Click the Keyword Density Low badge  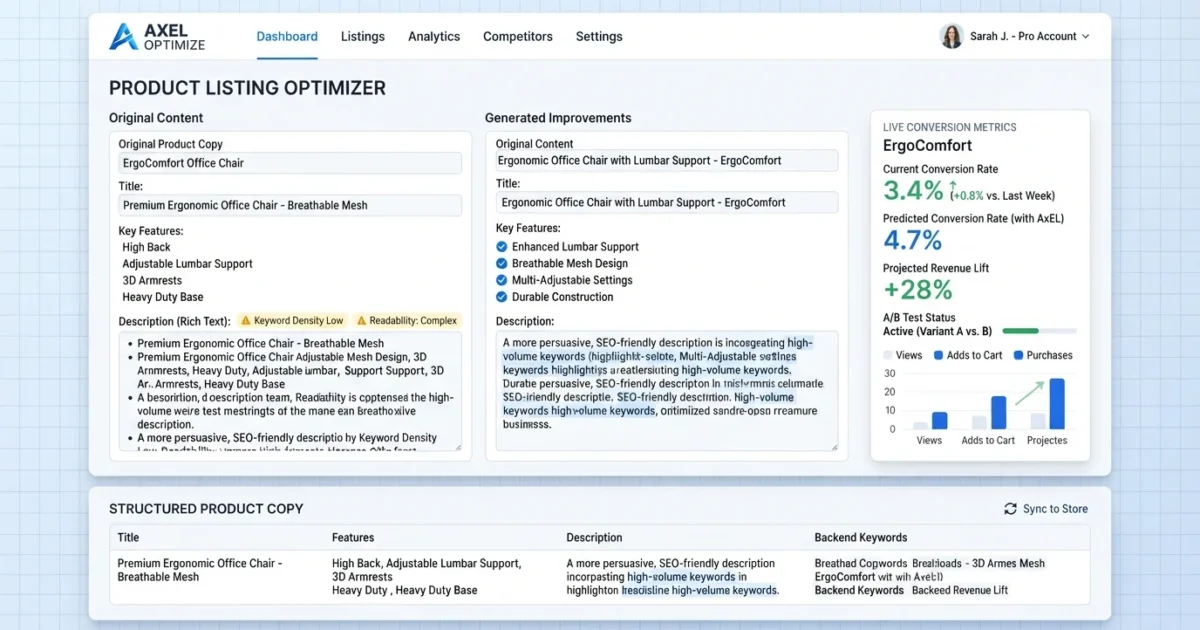click(292, 321)
